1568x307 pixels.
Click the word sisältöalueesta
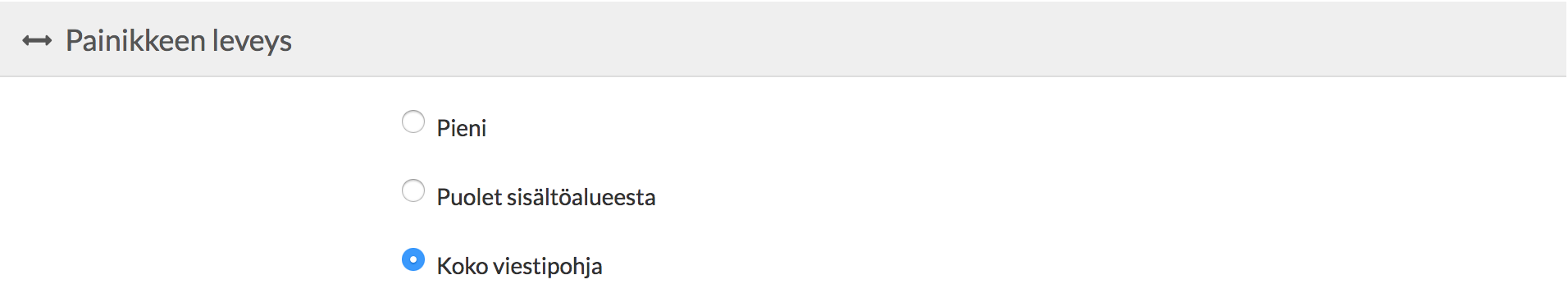point(581,197)
